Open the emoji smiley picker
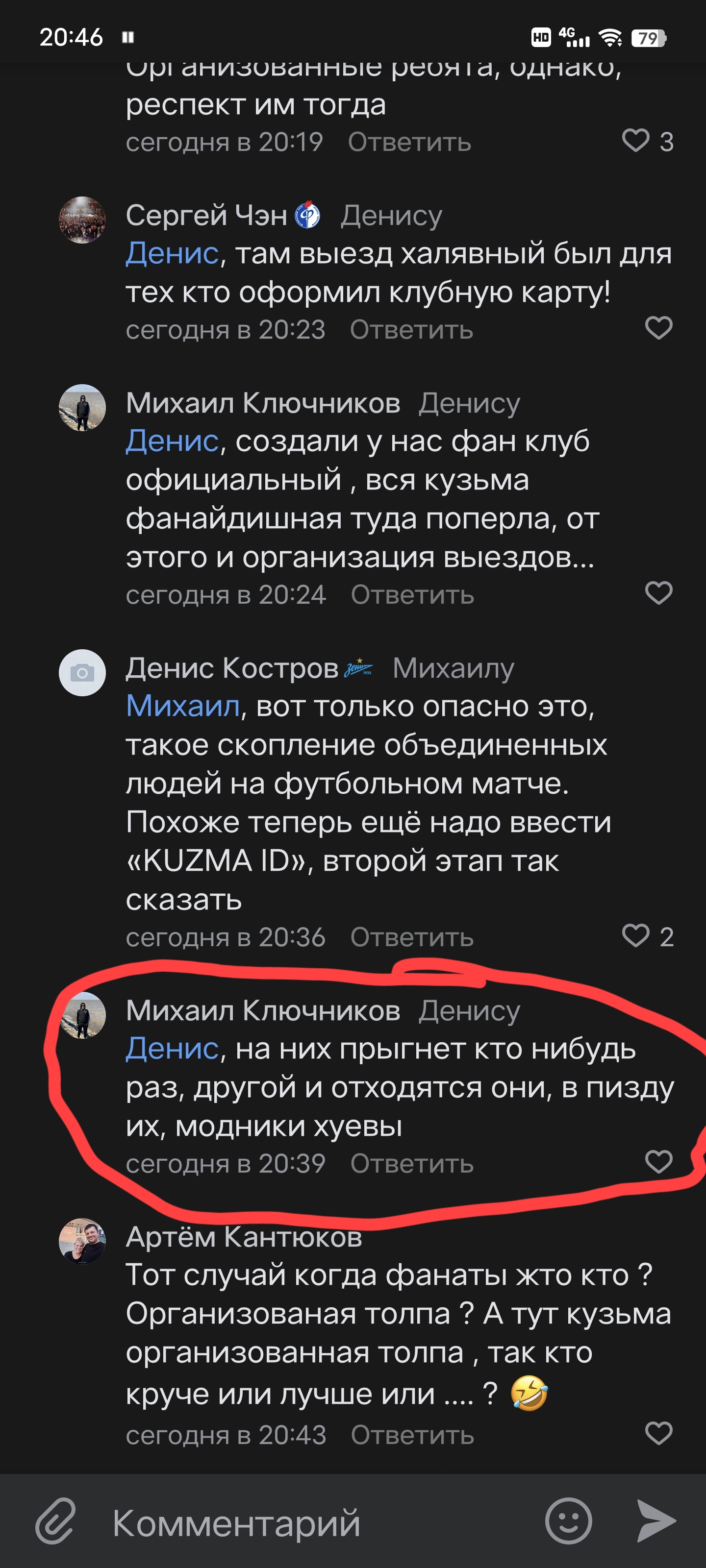 point(568,1521)
